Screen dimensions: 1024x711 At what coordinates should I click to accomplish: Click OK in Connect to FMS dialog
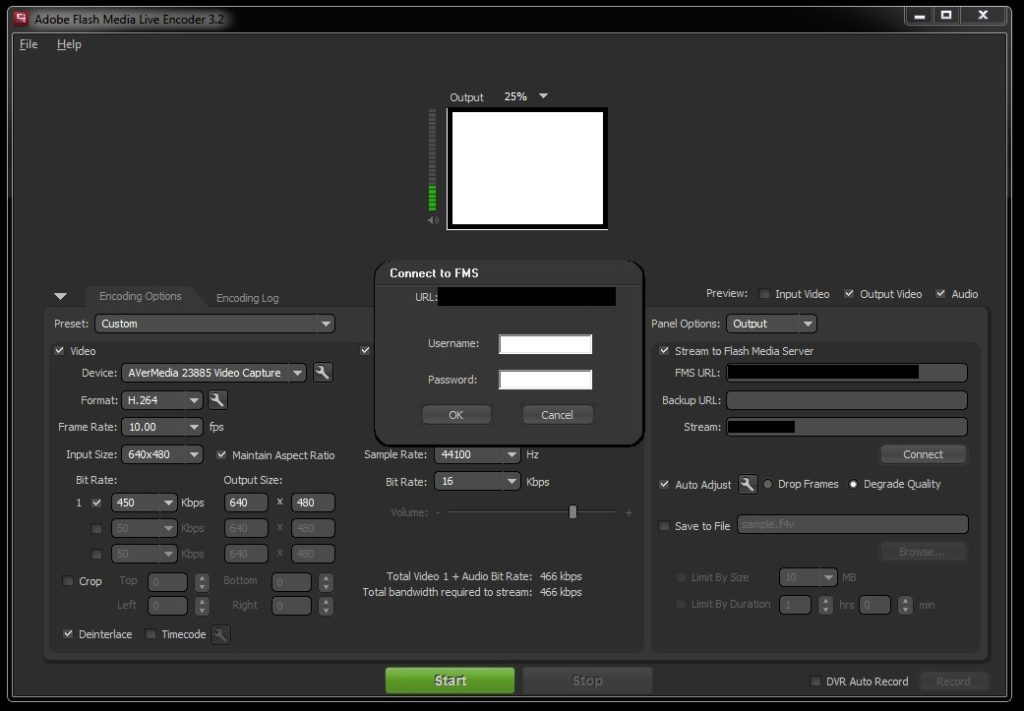(x=456, y=415)
